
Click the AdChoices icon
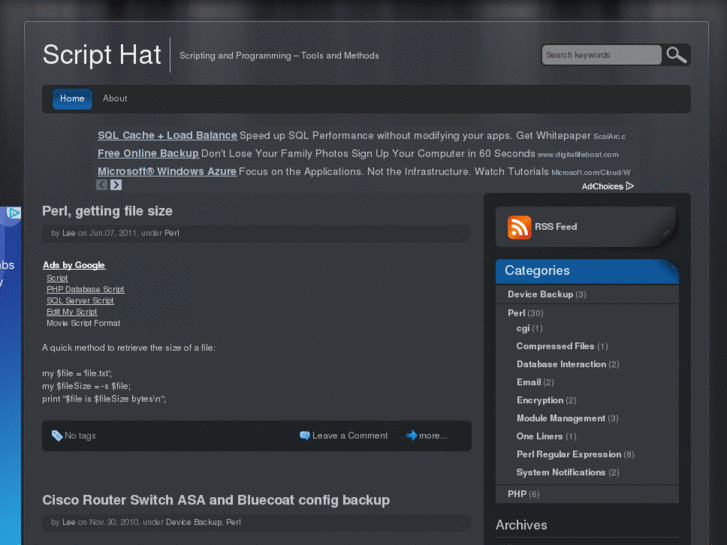point(630,186)
